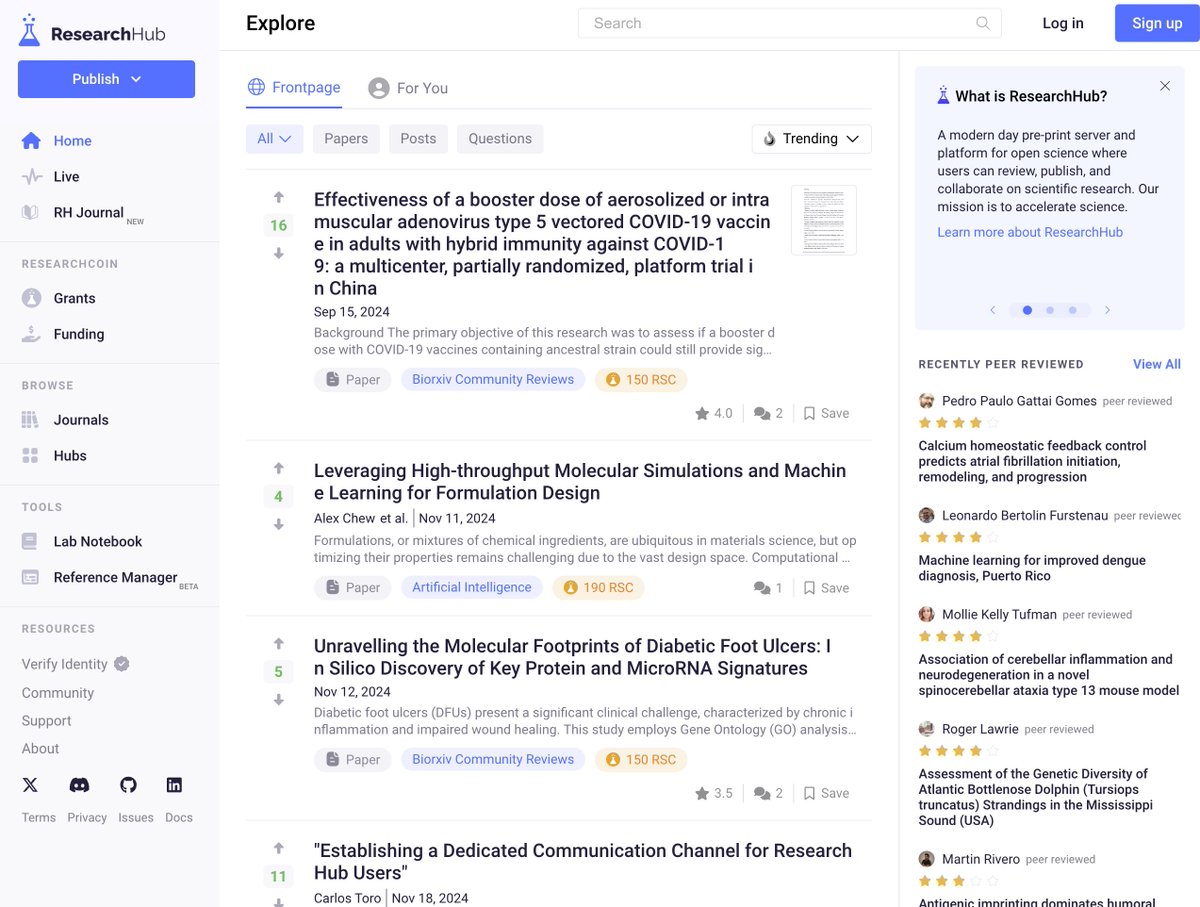Click View All recently peer reviewed
The image size is (1200, 907).
point(1157,364)
